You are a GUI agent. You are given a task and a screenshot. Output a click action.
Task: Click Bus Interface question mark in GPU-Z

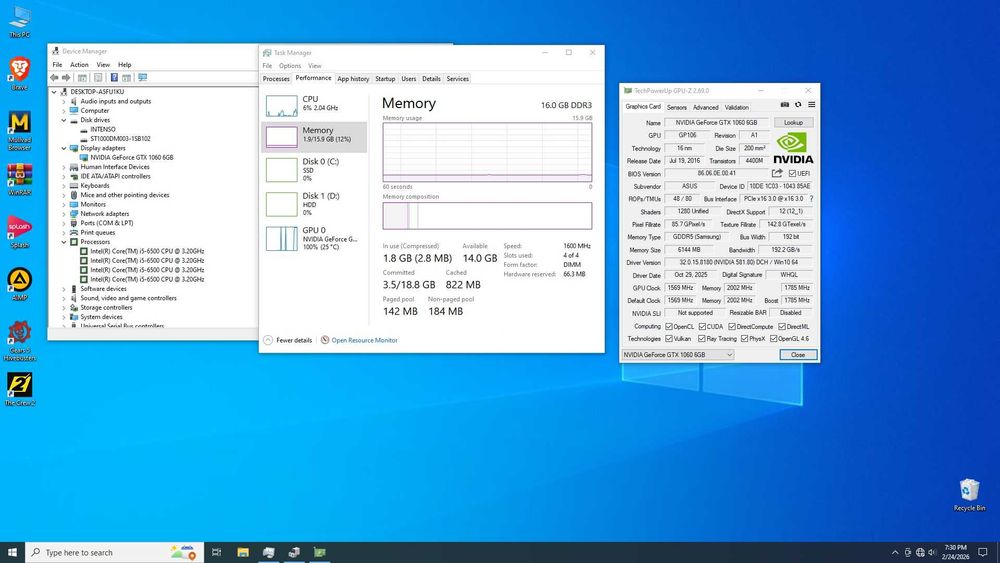tap(811, 199)
